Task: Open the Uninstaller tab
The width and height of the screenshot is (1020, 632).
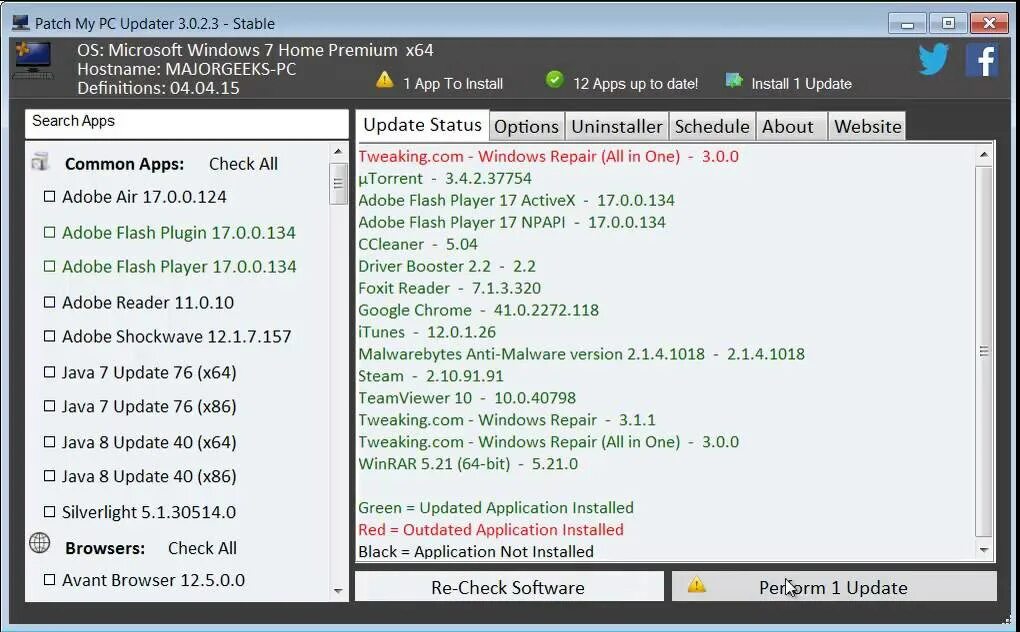Action: [x=617, y=127]
